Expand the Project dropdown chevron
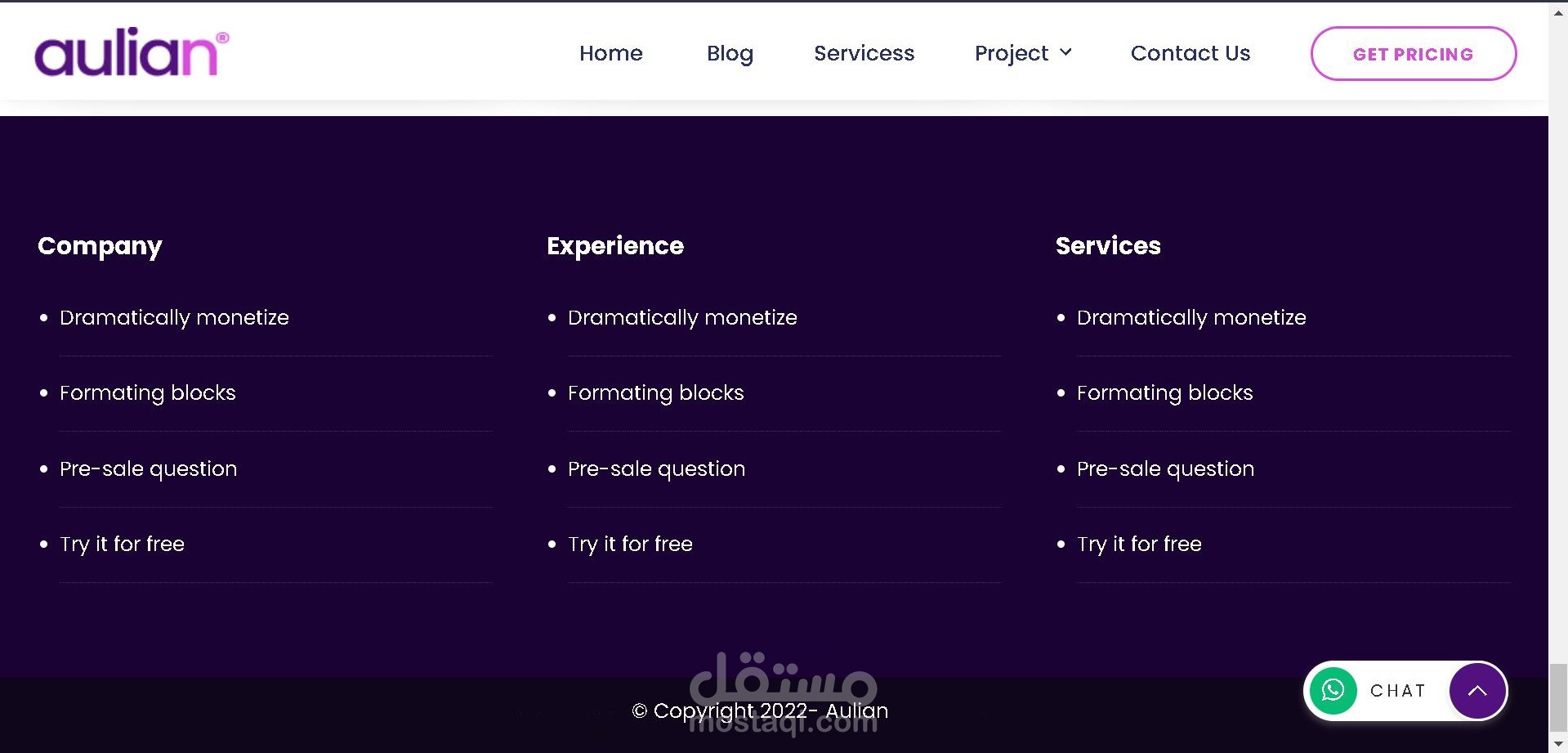1568x753 pixels. (1065, 52)
